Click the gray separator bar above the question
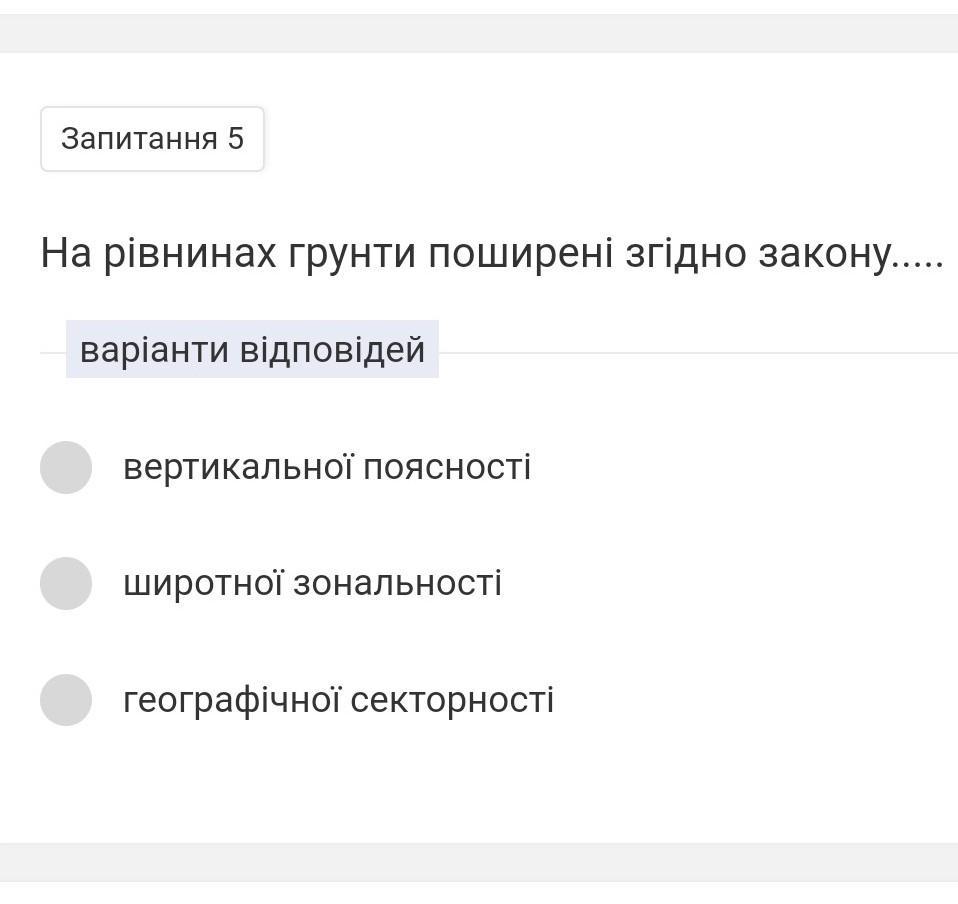The height and width of the screenshot is (904, 958). click(x=479, y=33)
